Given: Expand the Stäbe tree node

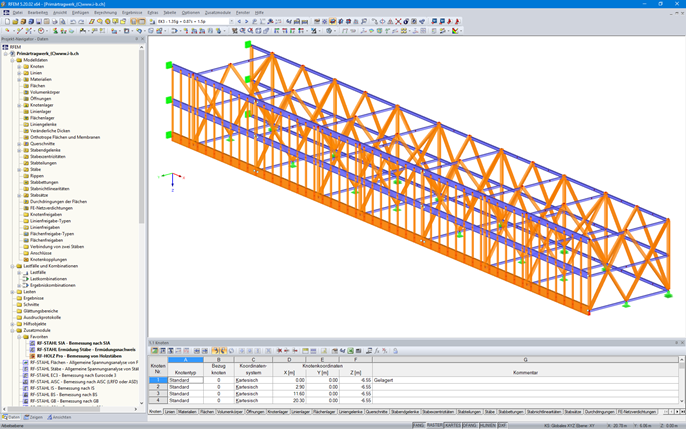Looking at the screenshot, I should [x=19, y=169].
